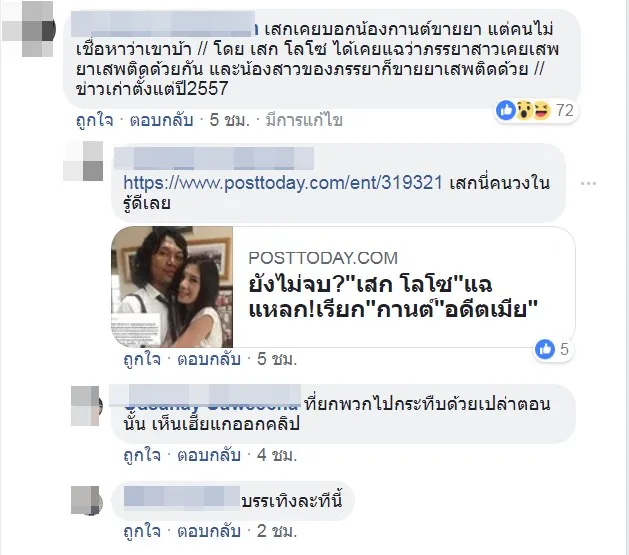
Task: Click ถูกใจ under the 4 ชม. reply
Action: (x=142, y=455)
